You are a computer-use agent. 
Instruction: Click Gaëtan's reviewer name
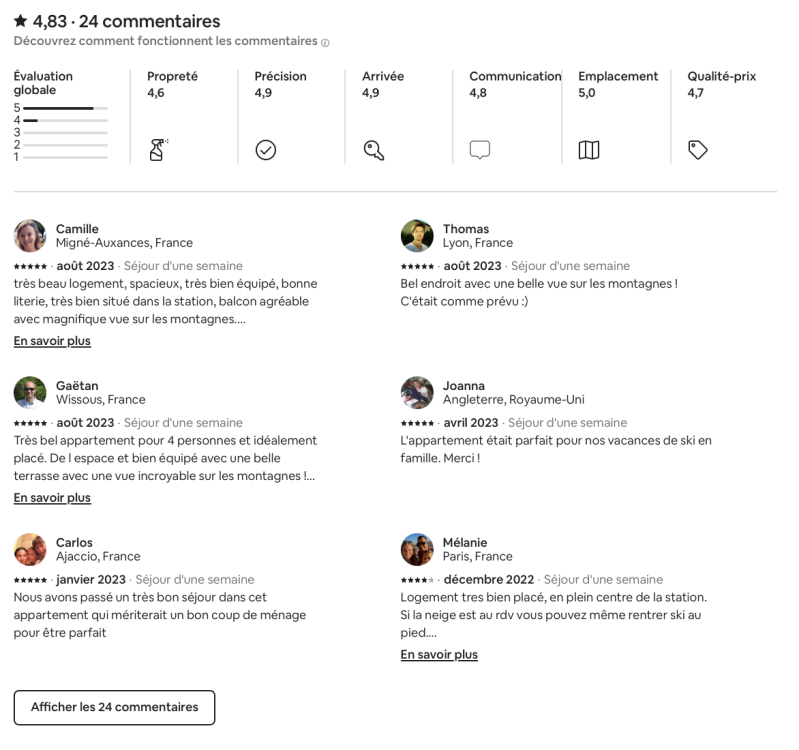click(x=77, y=386)
